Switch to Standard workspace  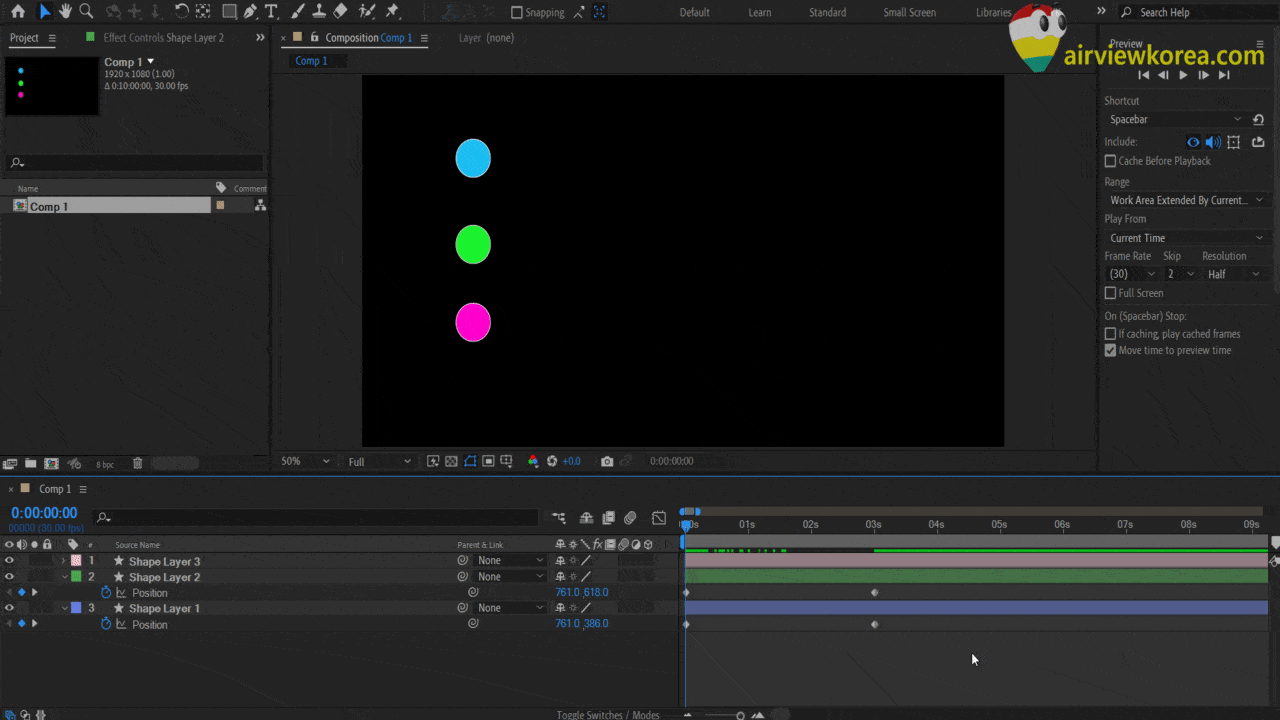point(828,13)
